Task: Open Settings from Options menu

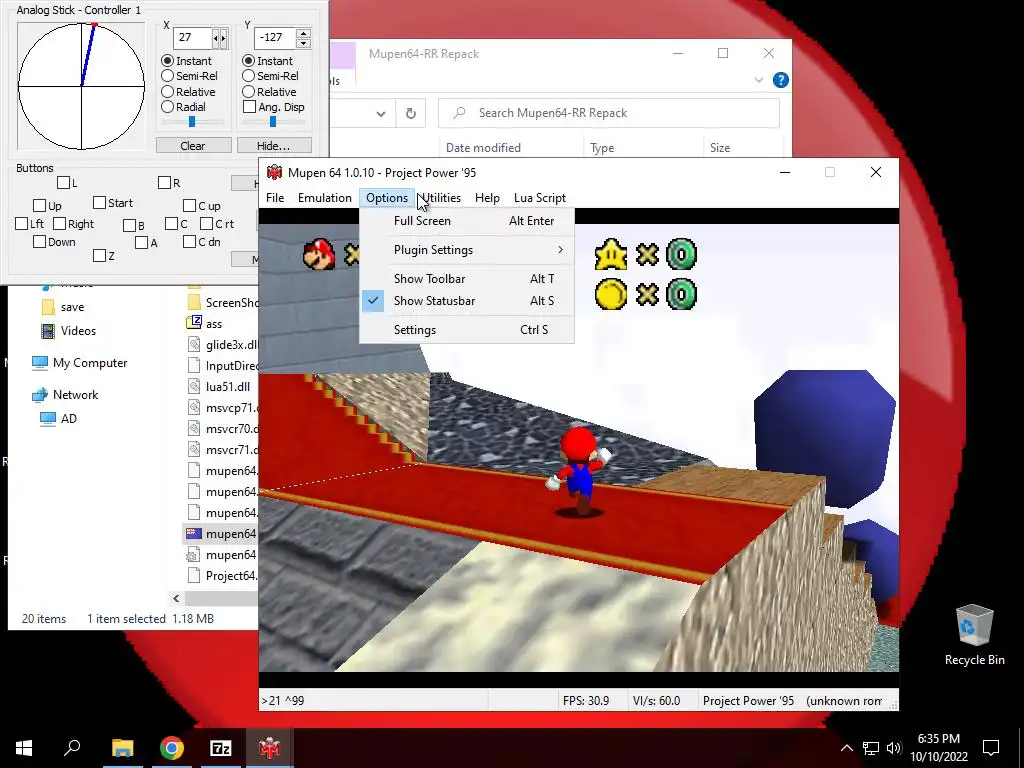Action: click(x=466, y=330)
